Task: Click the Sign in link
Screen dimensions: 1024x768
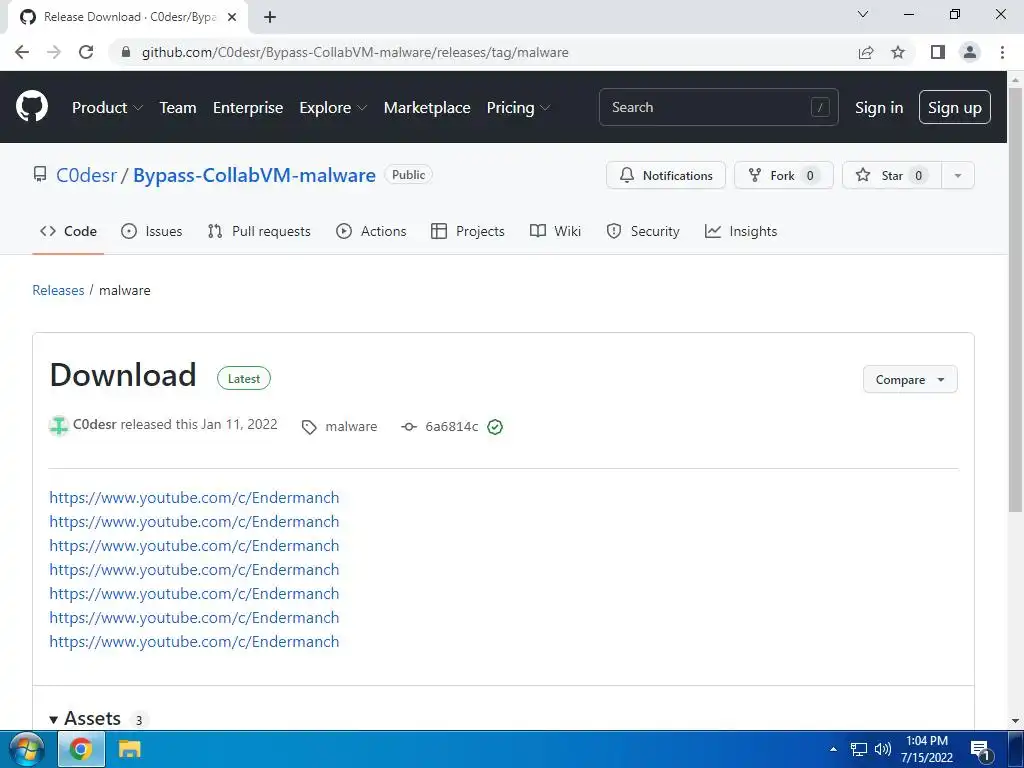Action: 879,108
